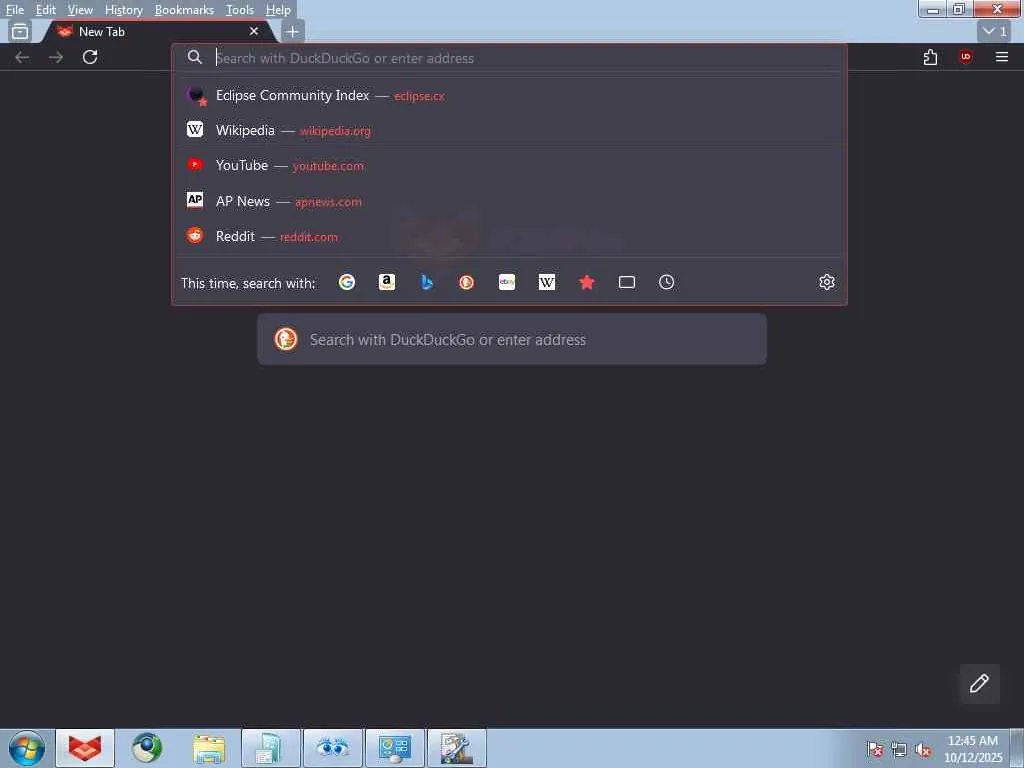Search open tabs using the tab icon
Screen dimensions: 1024x768
click(x=627, y=282)
